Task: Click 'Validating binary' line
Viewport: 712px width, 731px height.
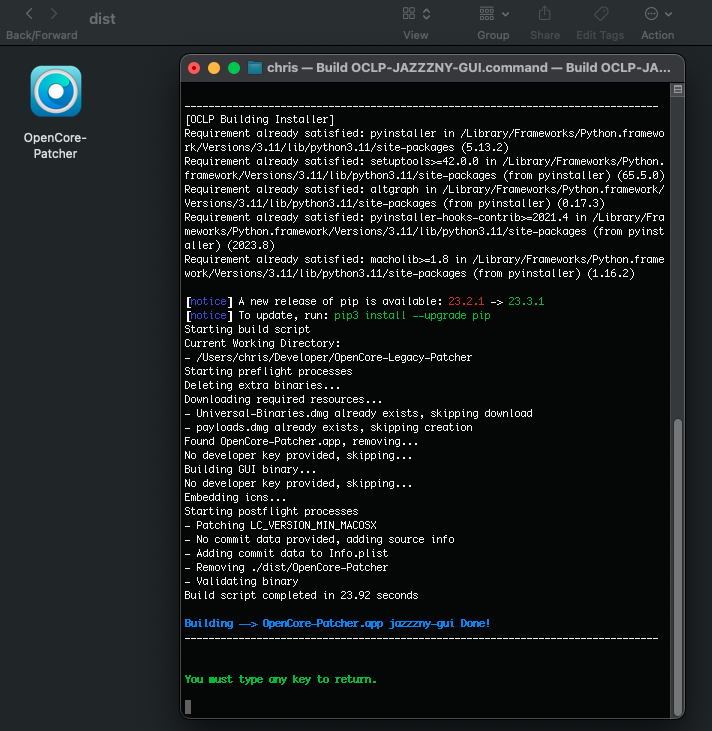Action: [x=242, y=581]
